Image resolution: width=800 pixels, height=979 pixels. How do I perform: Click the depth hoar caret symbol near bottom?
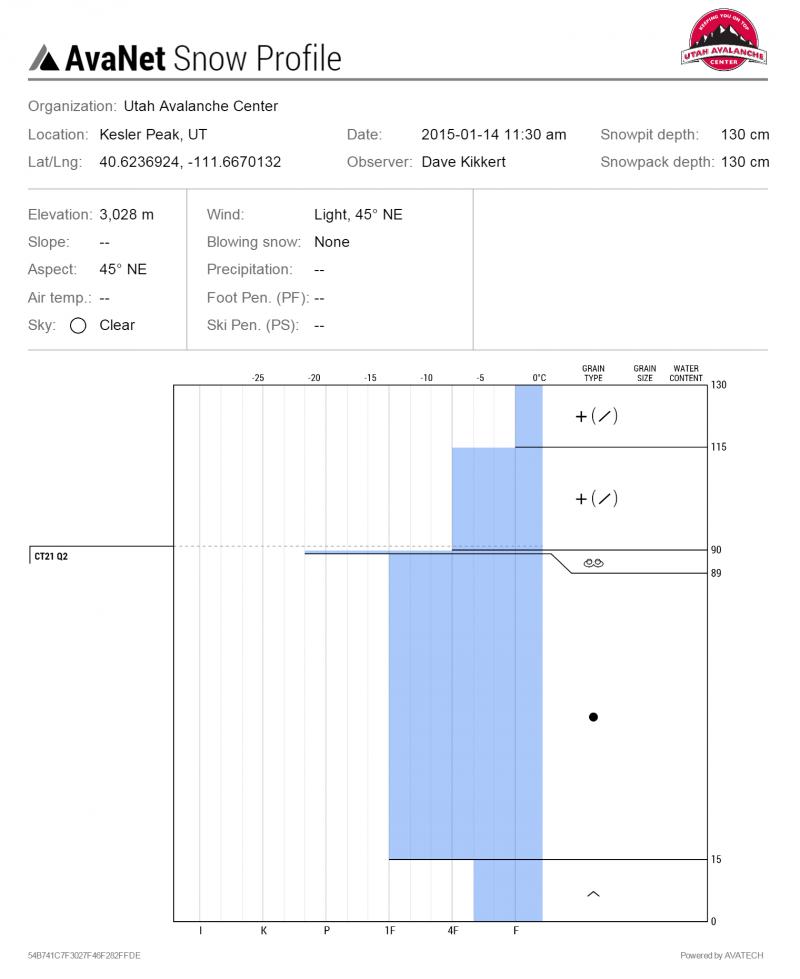(x=593, y=894)
